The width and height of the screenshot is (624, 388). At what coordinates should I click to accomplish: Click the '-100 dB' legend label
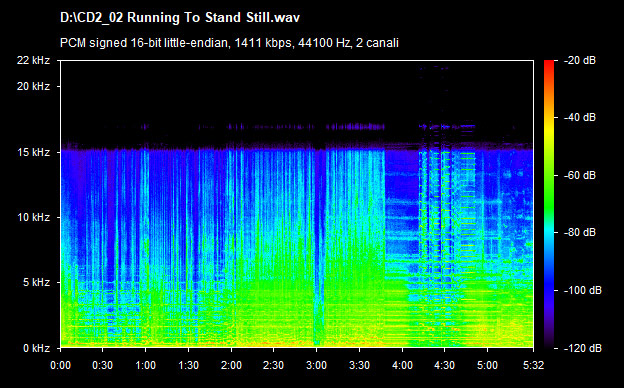(x=583, y=291)
